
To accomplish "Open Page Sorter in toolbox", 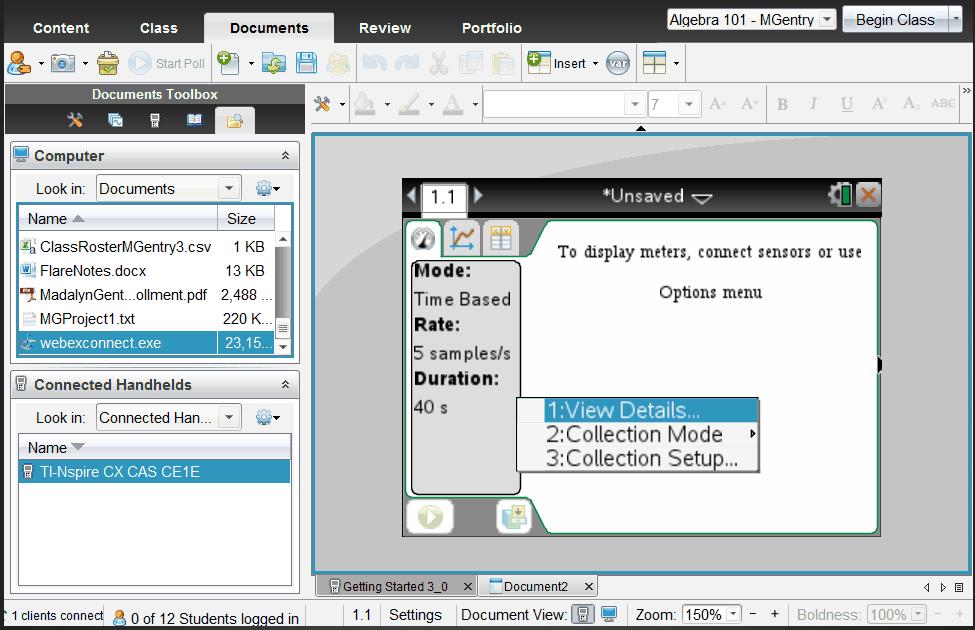I will click(115, 120).
